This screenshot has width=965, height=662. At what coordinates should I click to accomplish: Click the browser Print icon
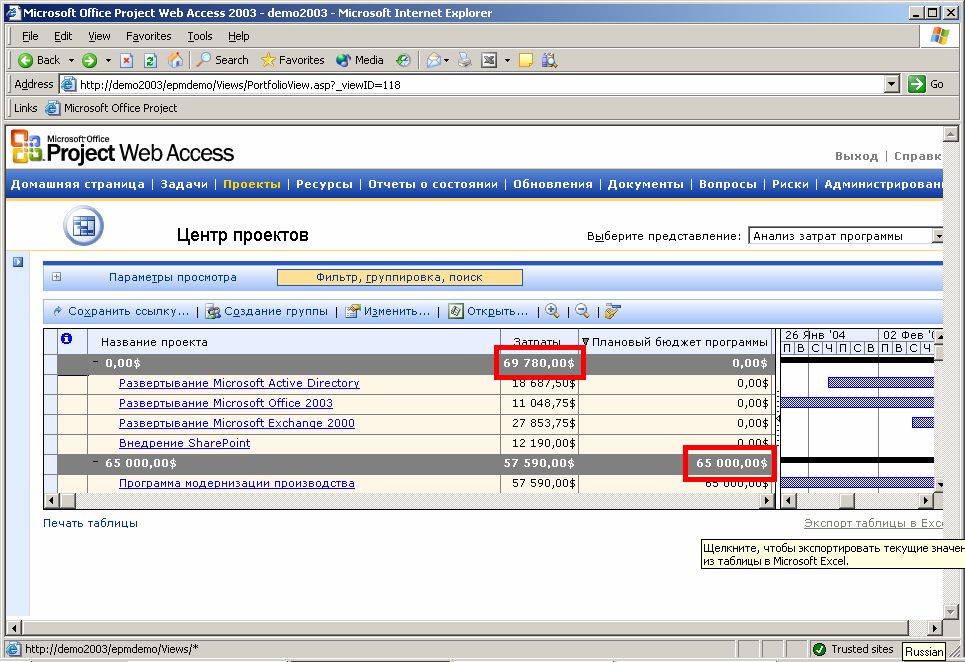coord(464,60)
